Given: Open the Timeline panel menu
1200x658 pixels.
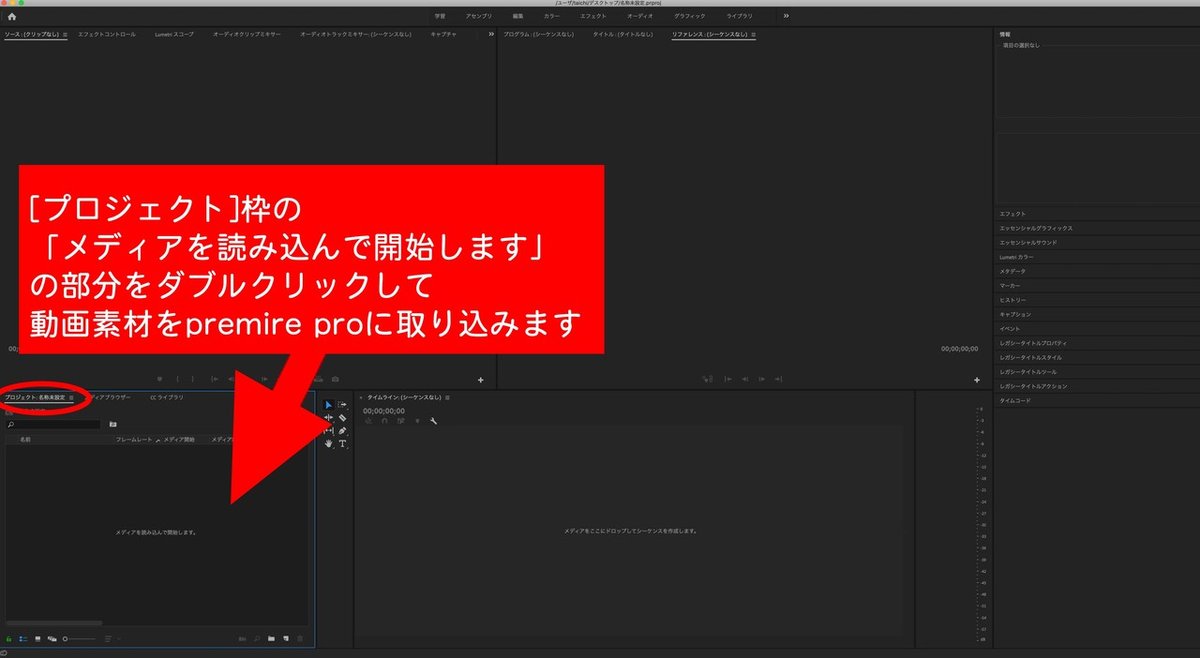Looking at the screenshot, I should click(447, 396).
